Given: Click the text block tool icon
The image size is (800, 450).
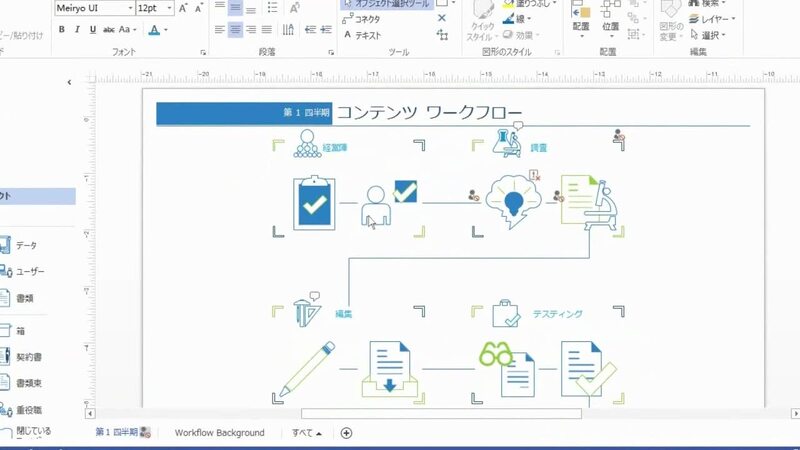Looking at the screenshot, I should click(442, 35).
